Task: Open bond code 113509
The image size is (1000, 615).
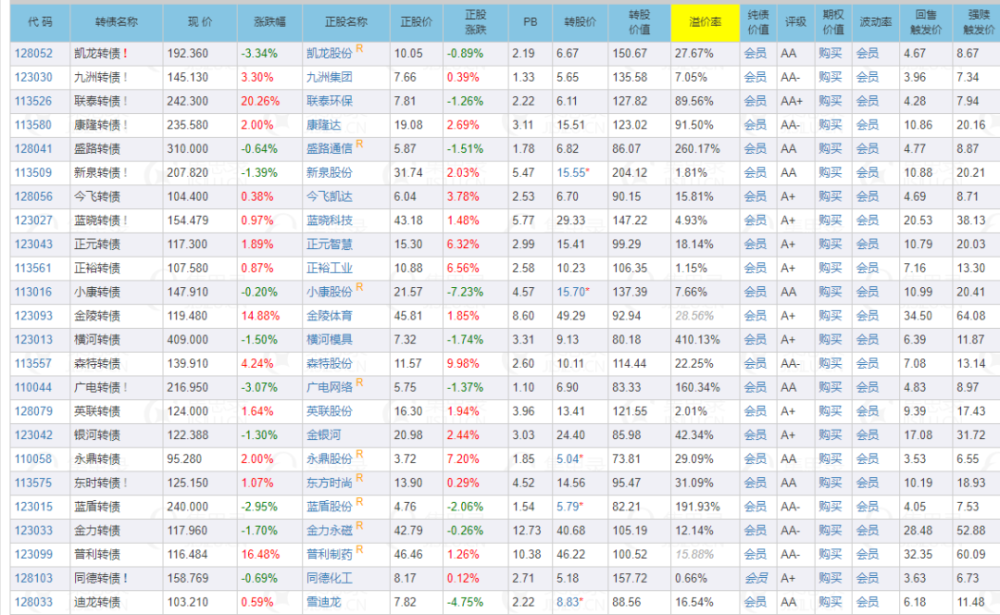Action: (34, 173)
